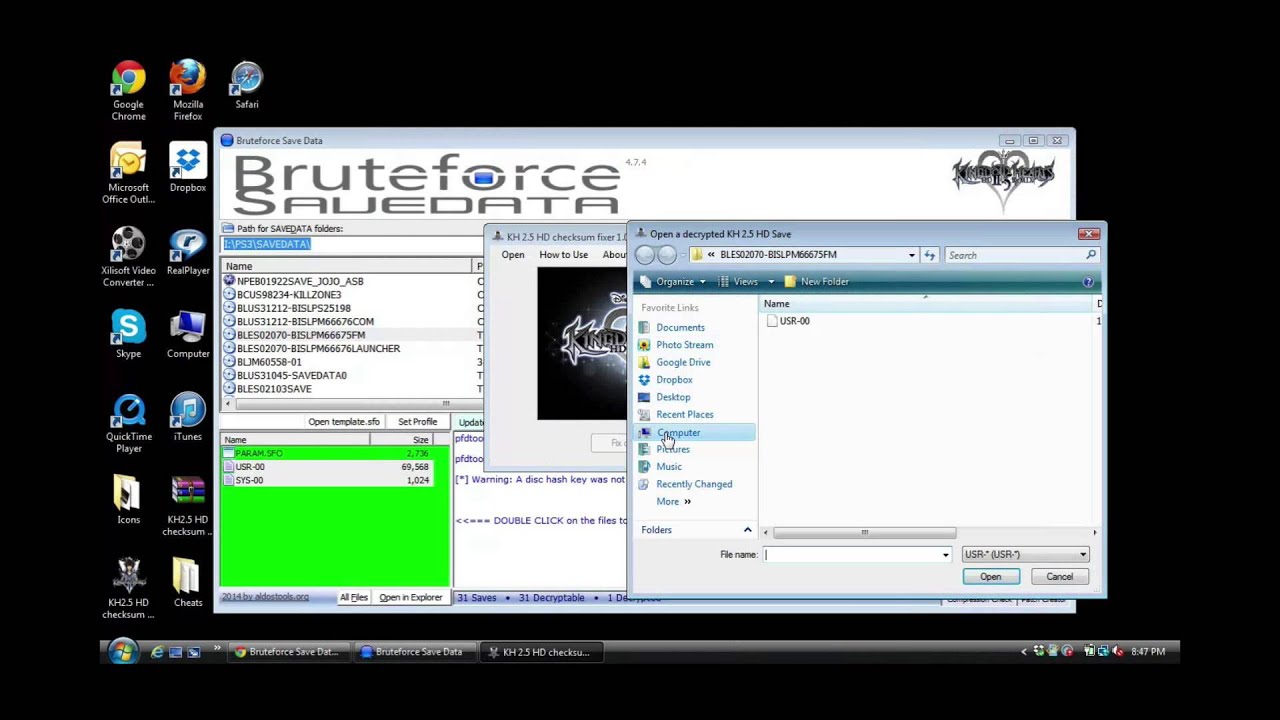The image size is (1280, 720).
Task: Select the USR-00 file in dialog list
Action: [x=788, y=321]
